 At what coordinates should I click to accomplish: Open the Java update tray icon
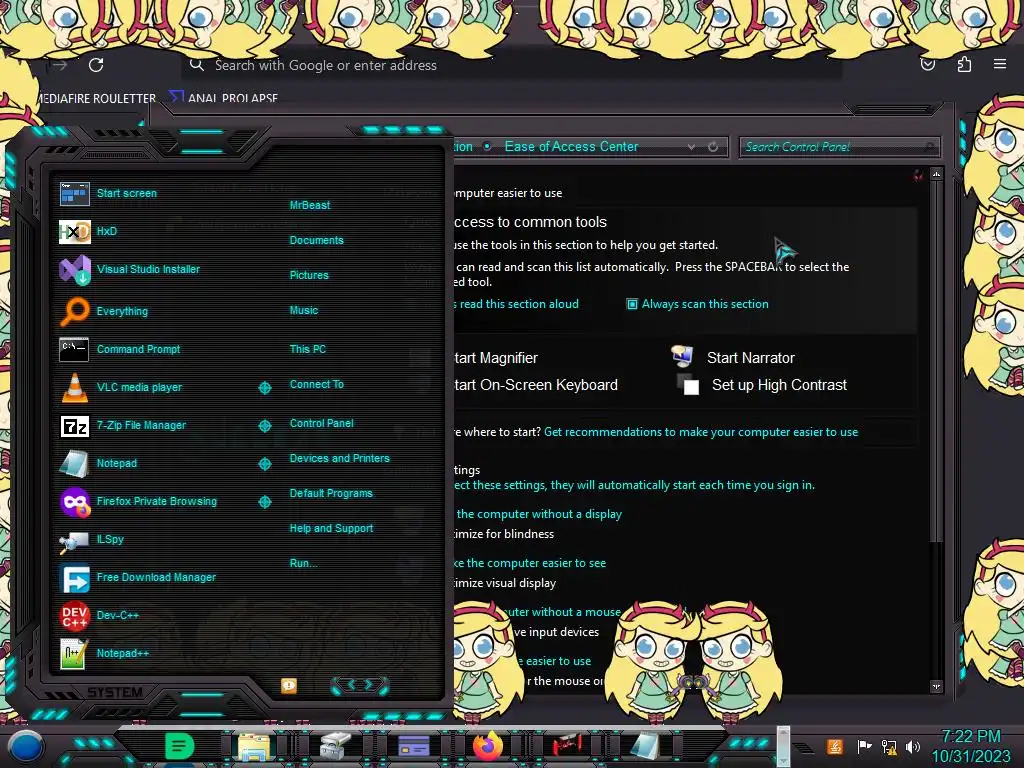click(835, 746)
